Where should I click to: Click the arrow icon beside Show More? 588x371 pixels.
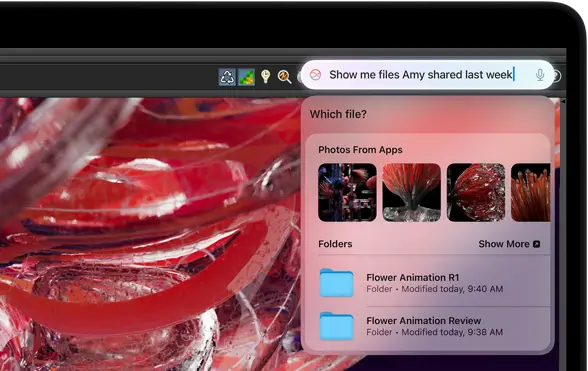pos(537,244)
